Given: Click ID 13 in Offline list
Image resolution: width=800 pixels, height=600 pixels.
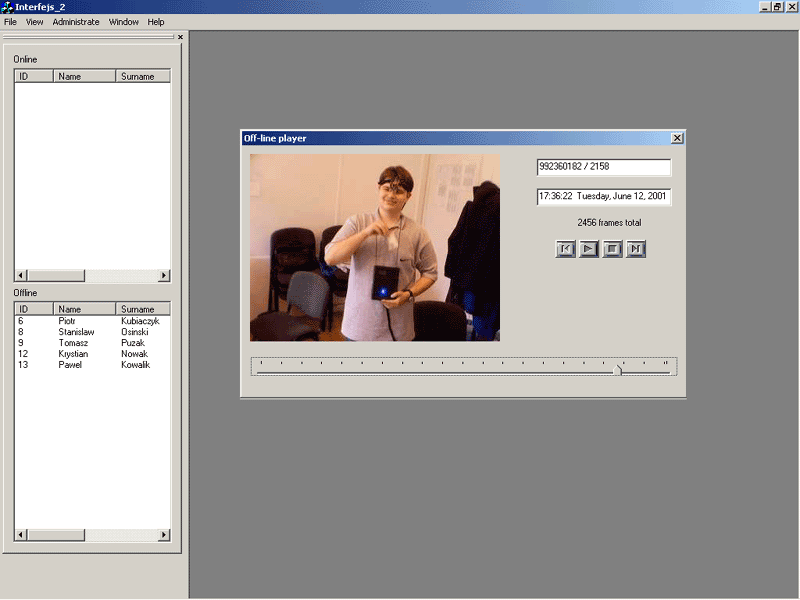Looking at the screenshot, I should point(23,365).
